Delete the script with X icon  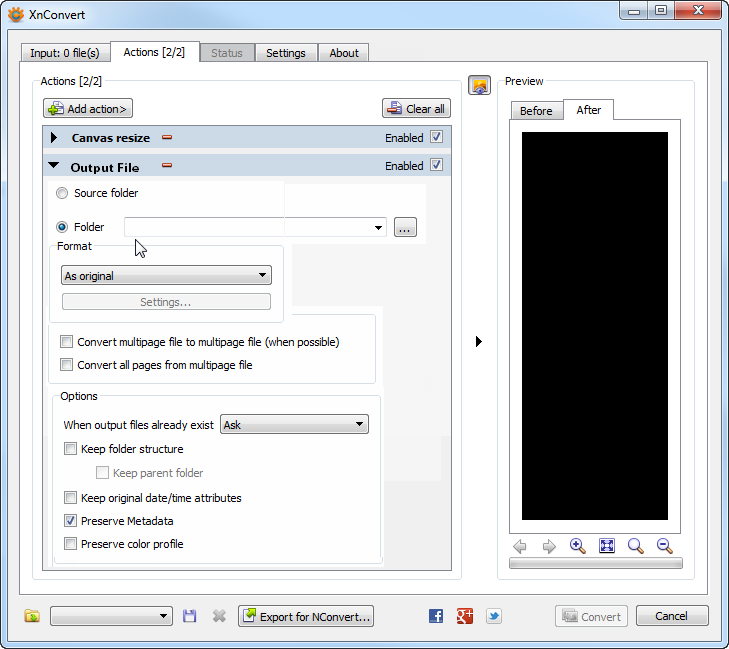(x=219, y=616)
